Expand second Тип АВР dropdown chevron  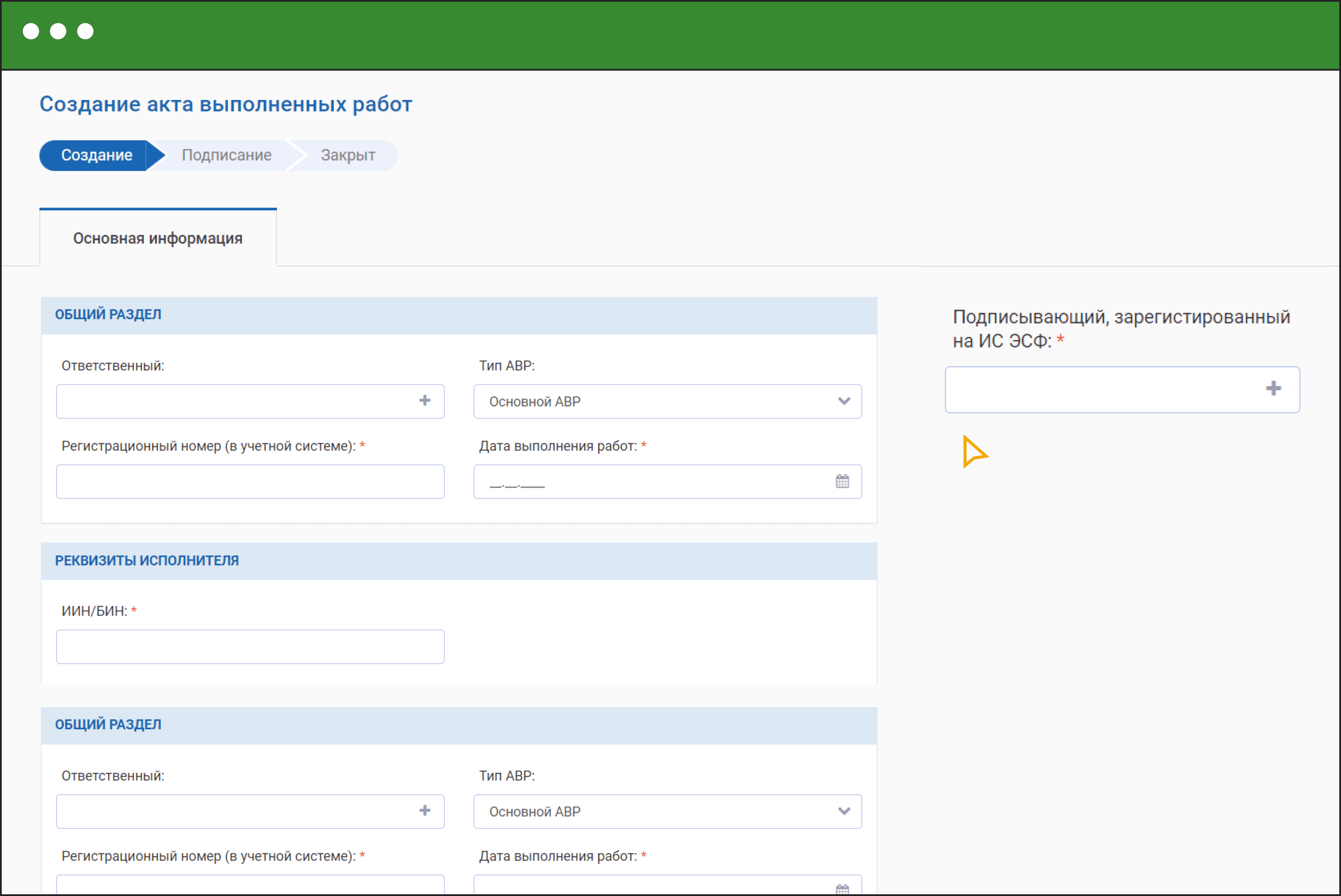[x=844, y=811]
